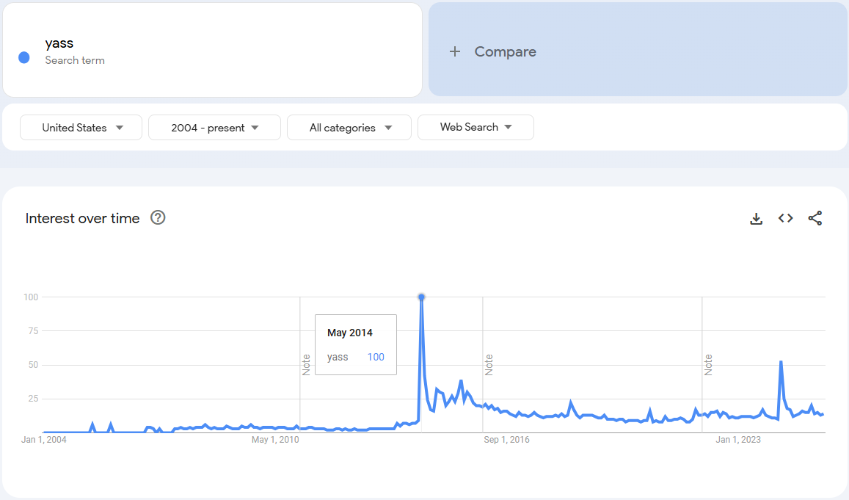
Task: Click the Interest over time heading
Action: coord(82,218)
